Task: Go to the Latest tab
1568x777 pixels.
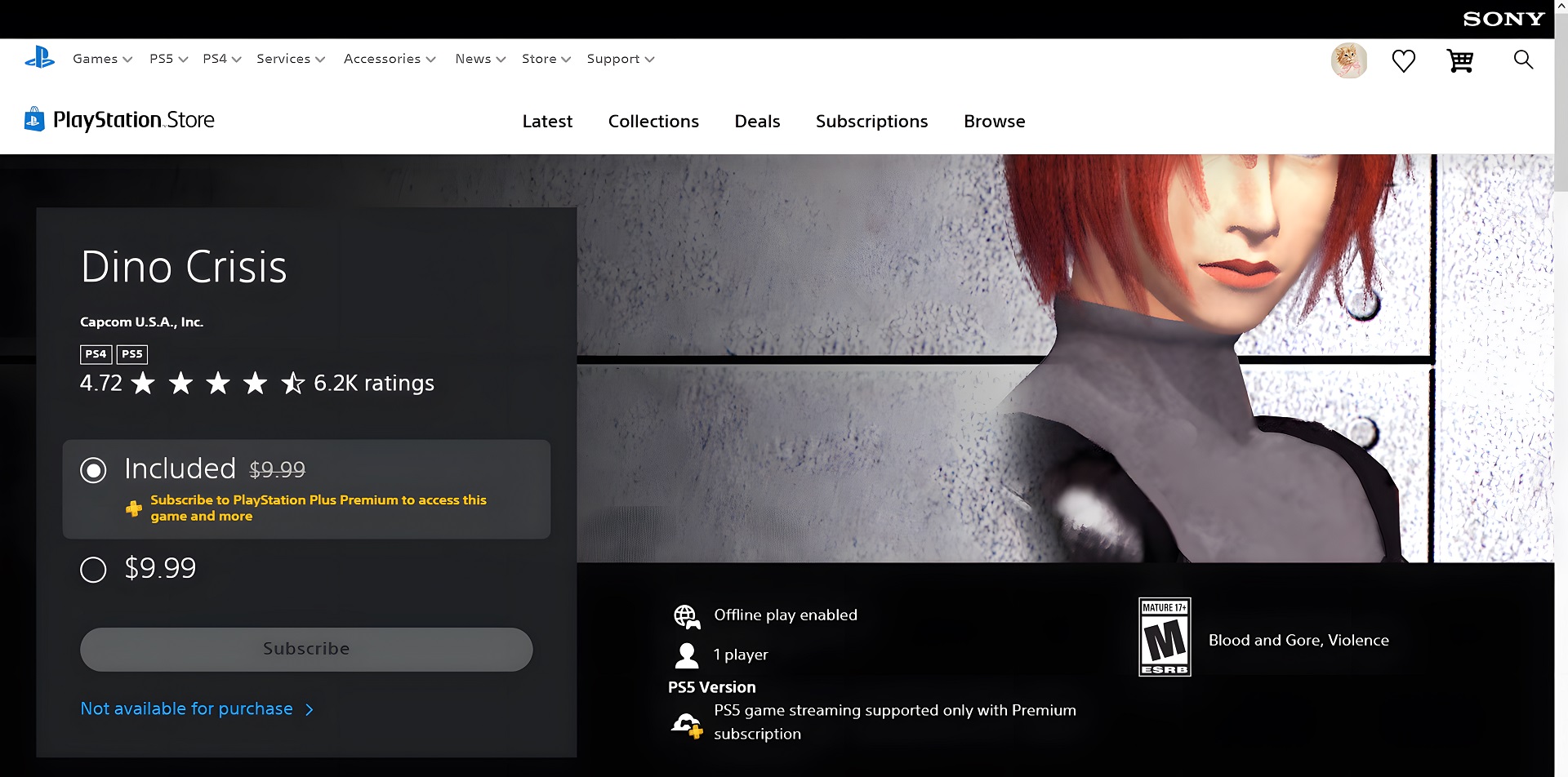Action: click(547, 122)
